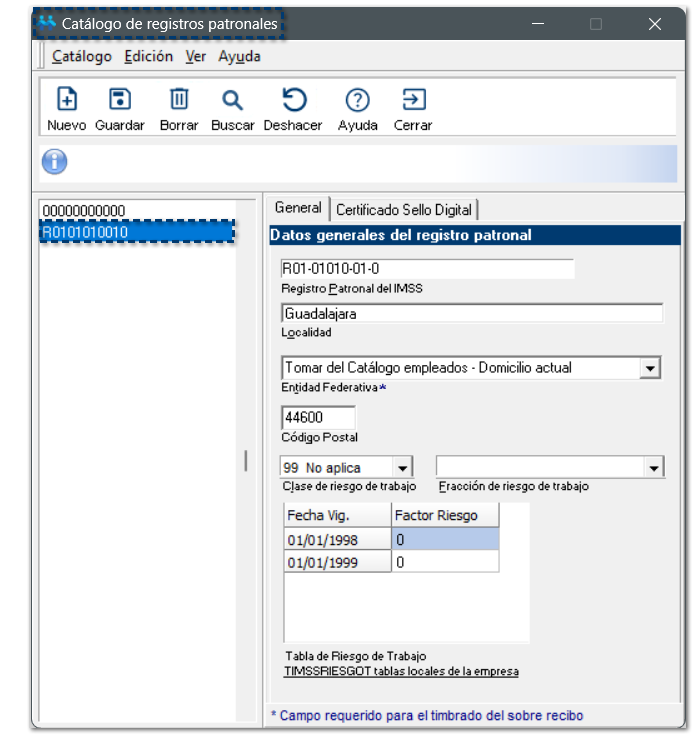
Task: Switch to Certificado Sello Digital tab
Action: click(x=403, y=210)
